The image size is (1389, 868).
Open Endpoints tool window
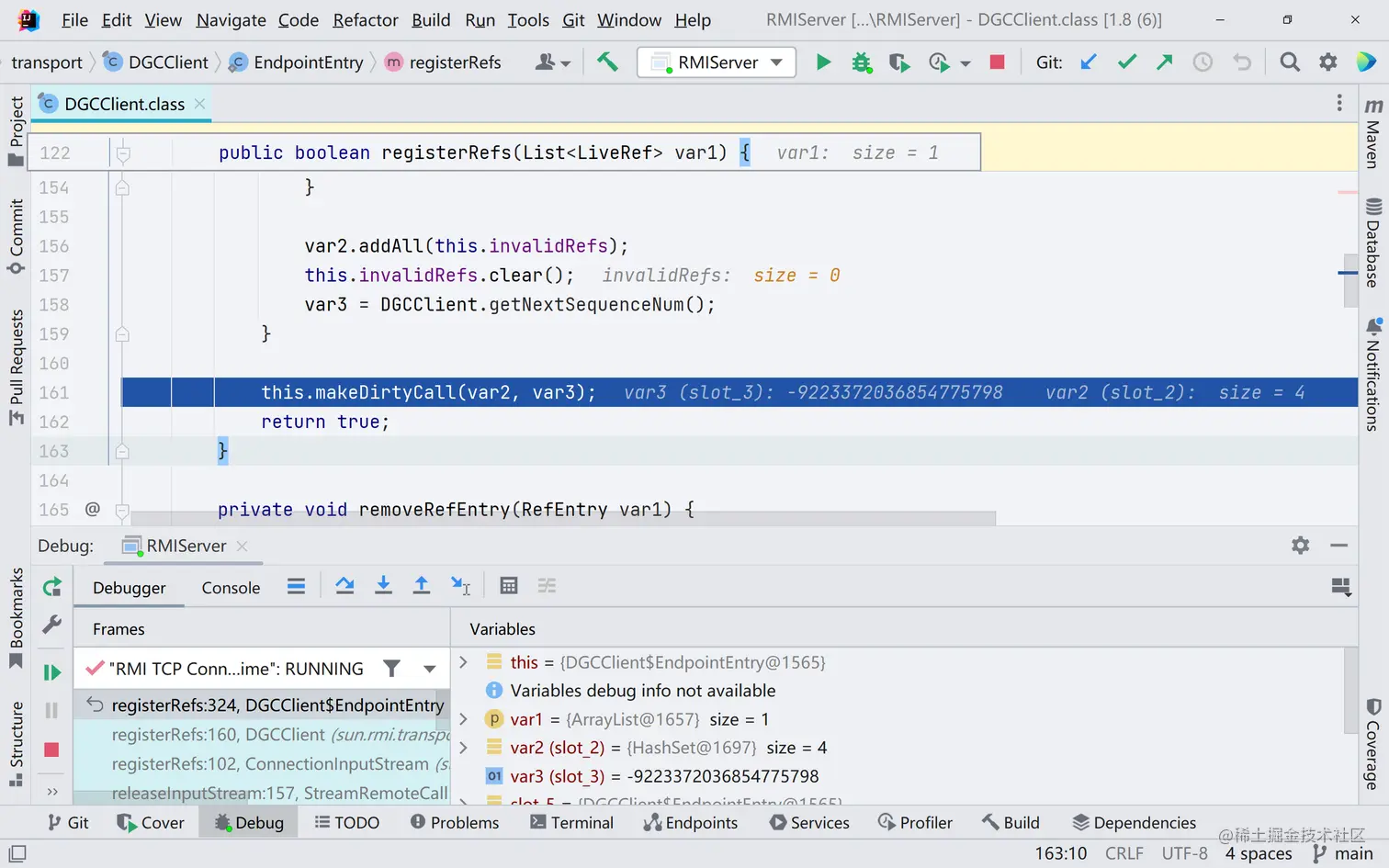point(691,822)
